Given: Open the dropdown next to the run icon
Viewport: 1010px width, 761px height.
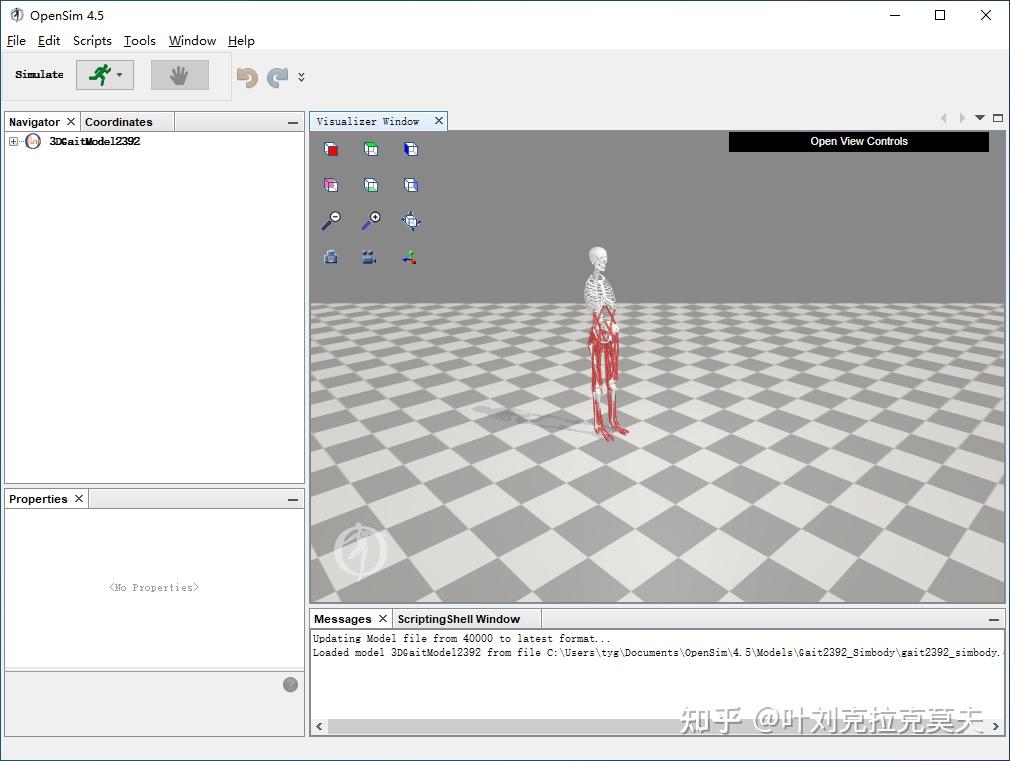Looking at the screenshot, I should click(120, 75).
